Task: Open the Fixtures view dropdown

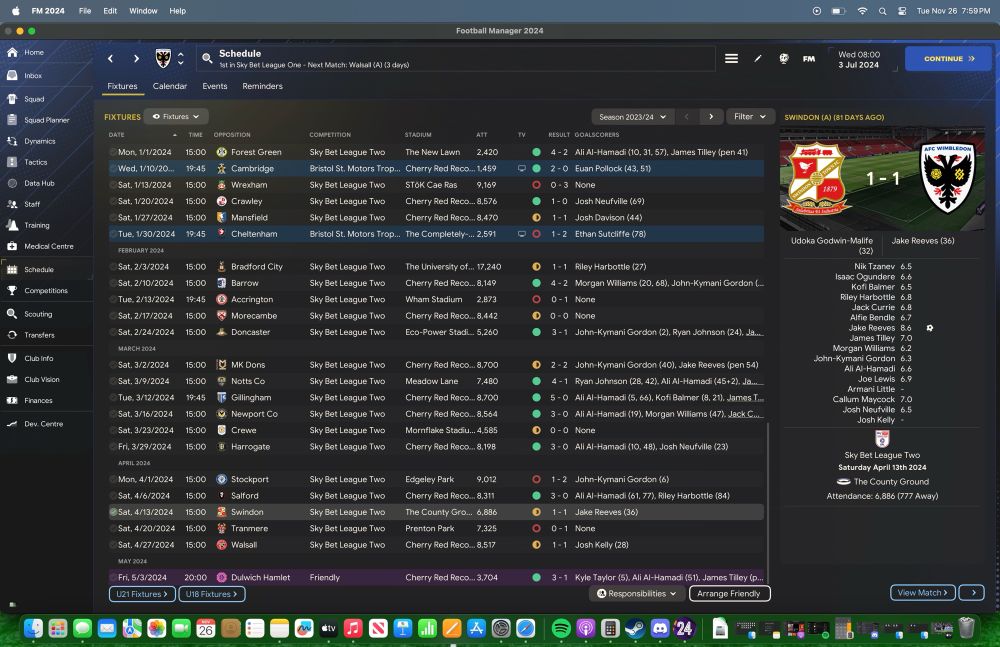Action: [176, 117]
